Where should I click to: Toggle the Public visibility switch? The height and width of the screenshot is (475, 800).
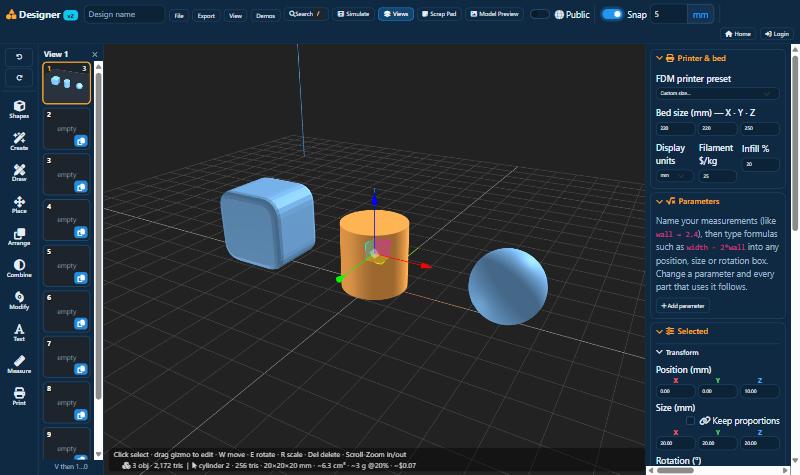[539, 14]
